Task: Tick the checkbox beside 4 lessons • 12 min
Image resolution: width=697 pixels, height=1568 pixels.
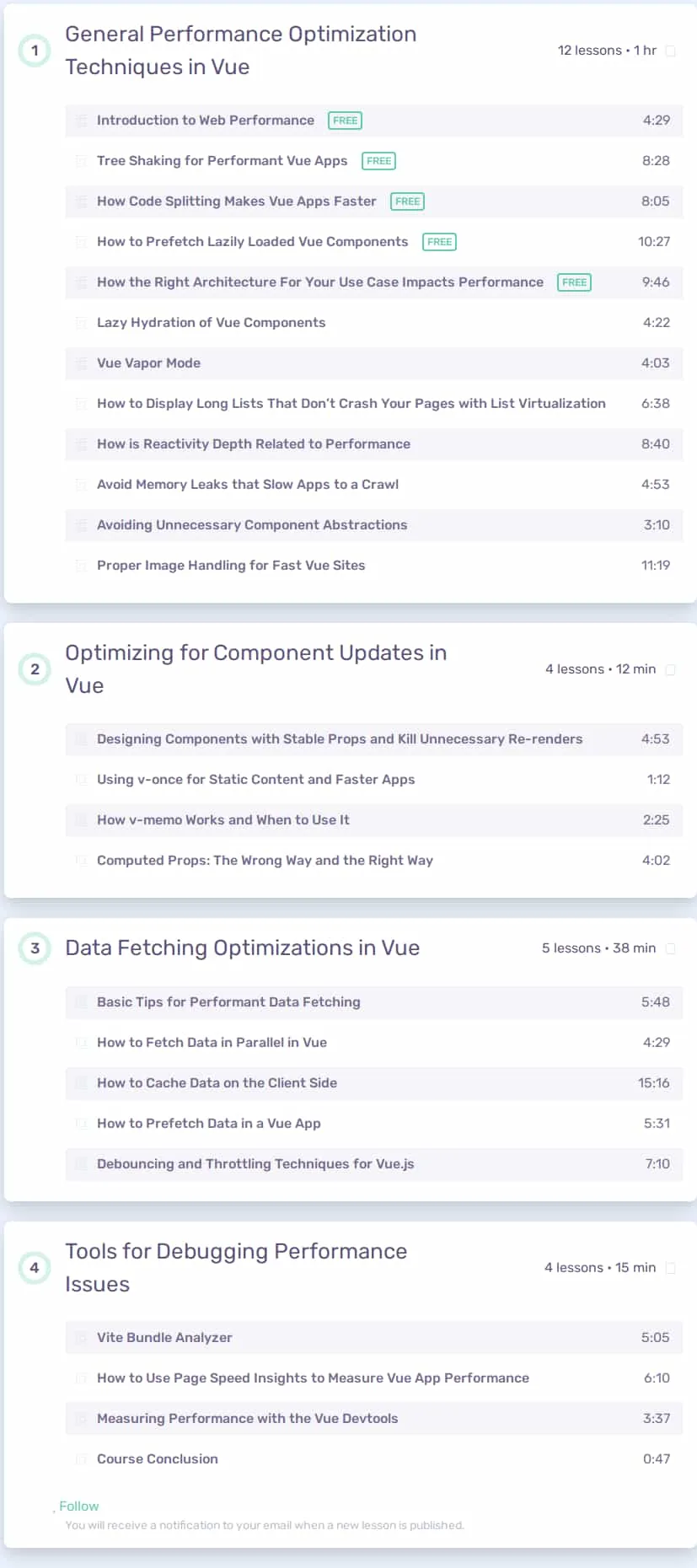Action: click(x=671, y=670)
